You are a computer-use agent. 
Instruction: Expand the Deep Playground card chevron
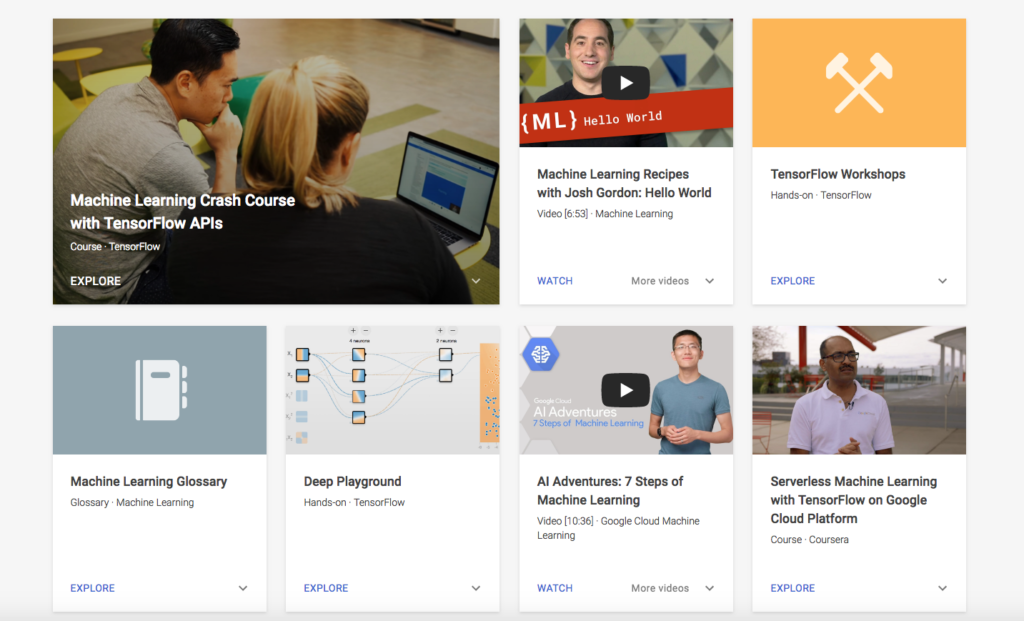476,588
